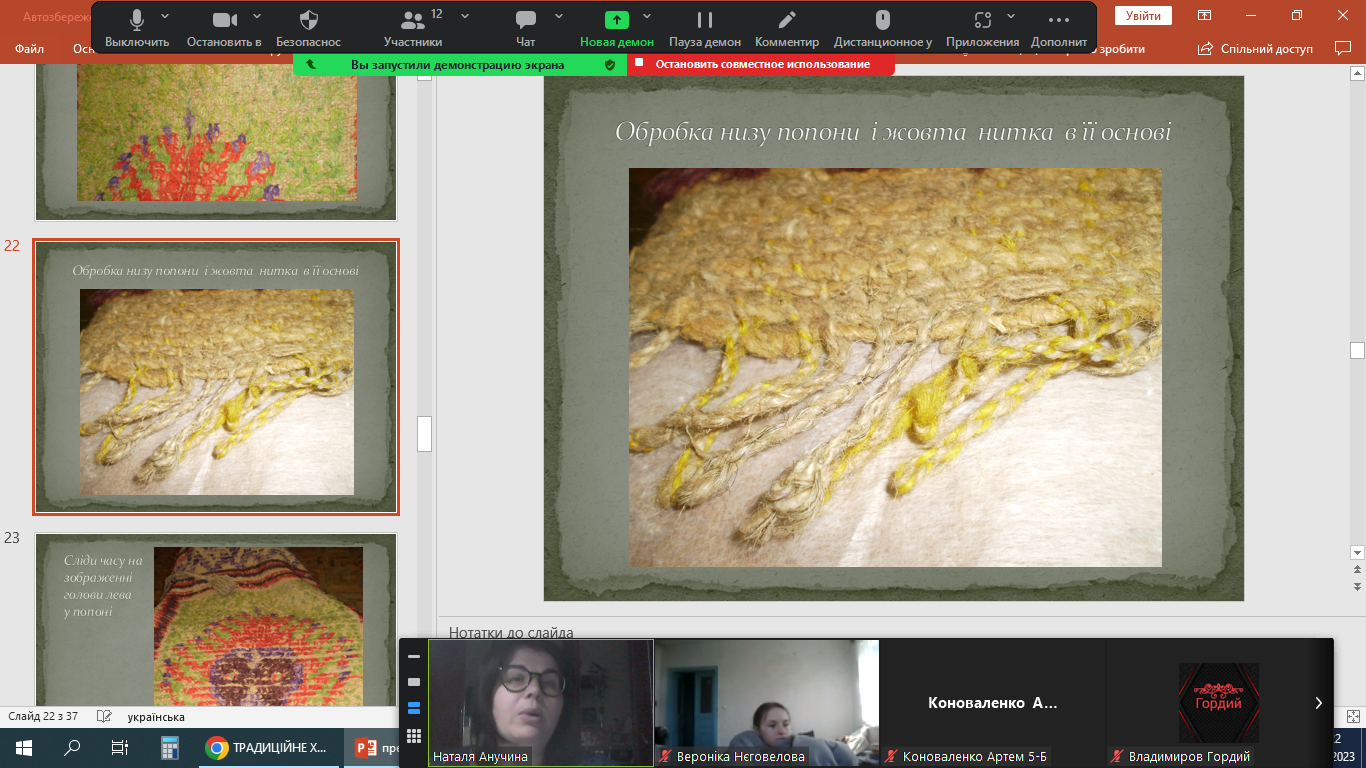This screenshot has height=768, width=1366.
Task: Click українська language indicator
Action: click(156, 717)
